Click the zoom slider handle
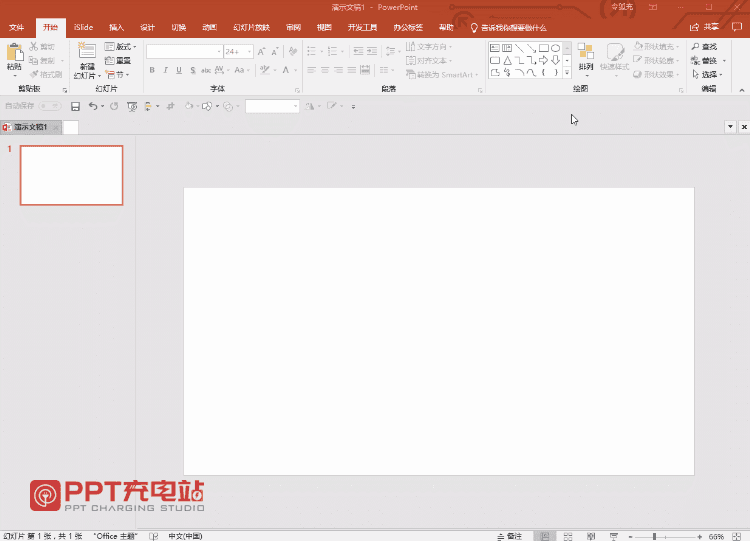 [x=654, y=537]
